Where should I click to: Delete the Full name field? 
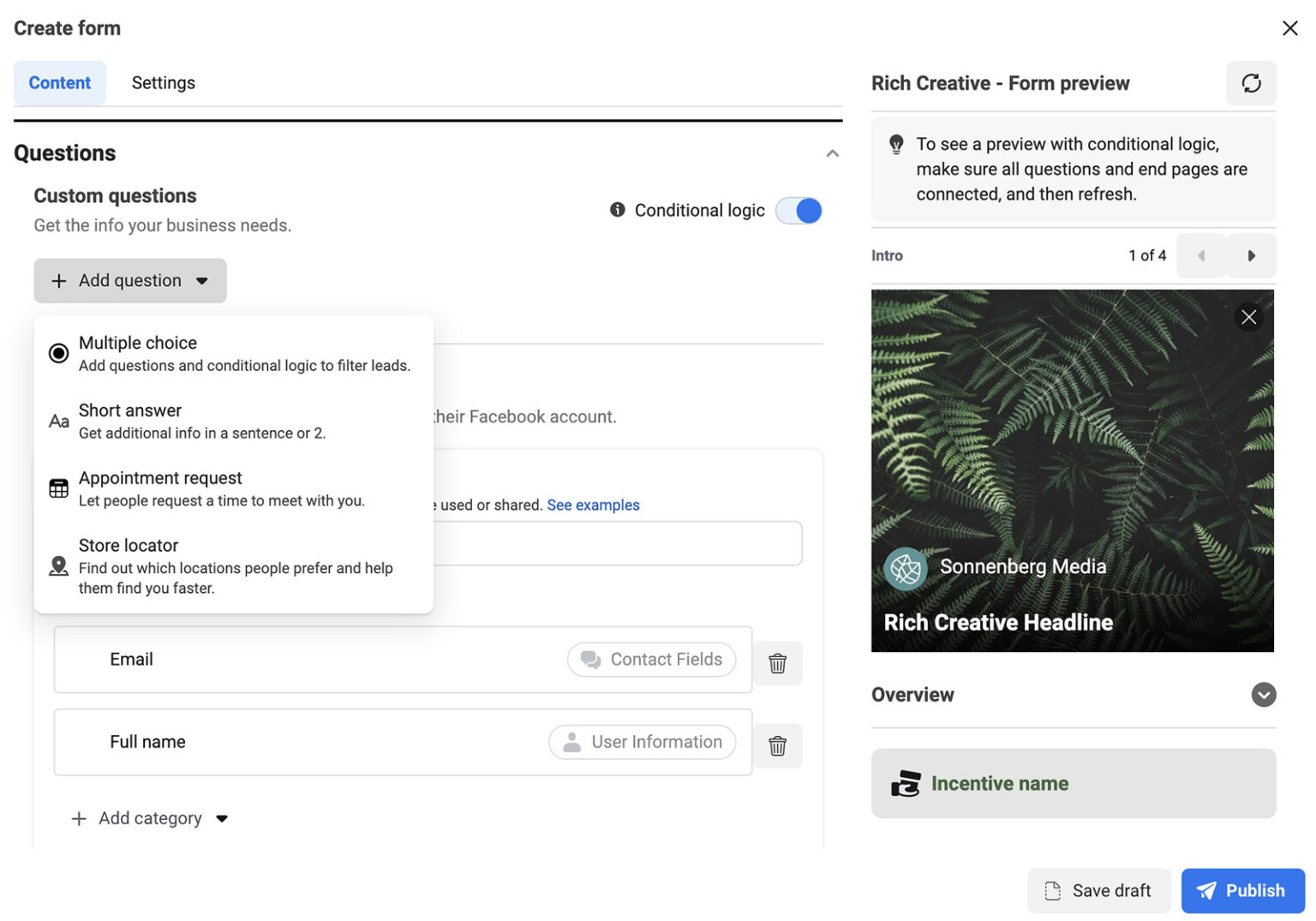pos(776,745)
